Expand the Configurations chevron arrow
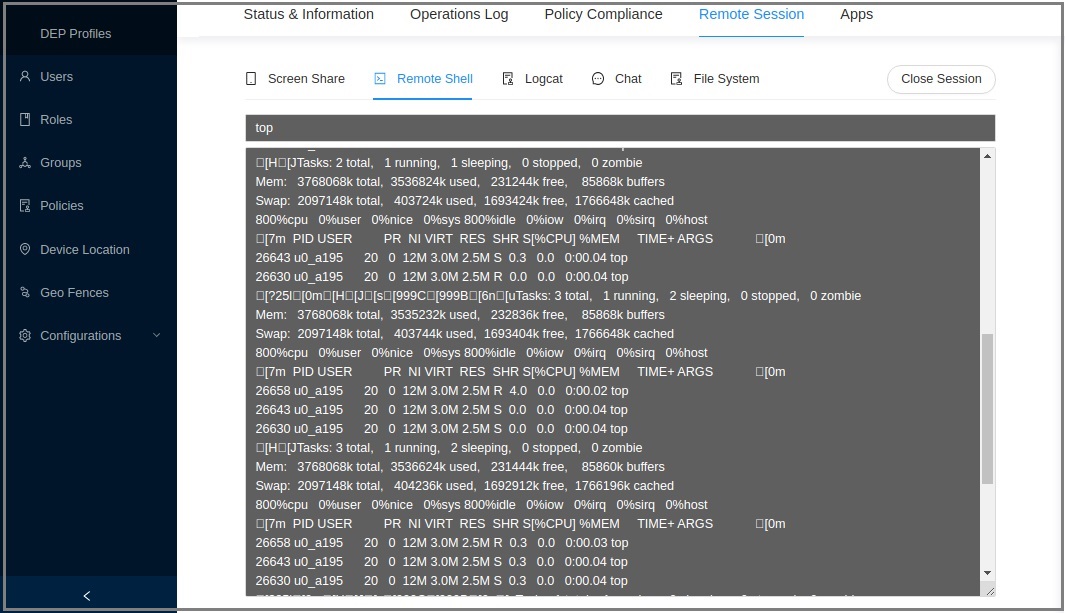 (156, 336)
